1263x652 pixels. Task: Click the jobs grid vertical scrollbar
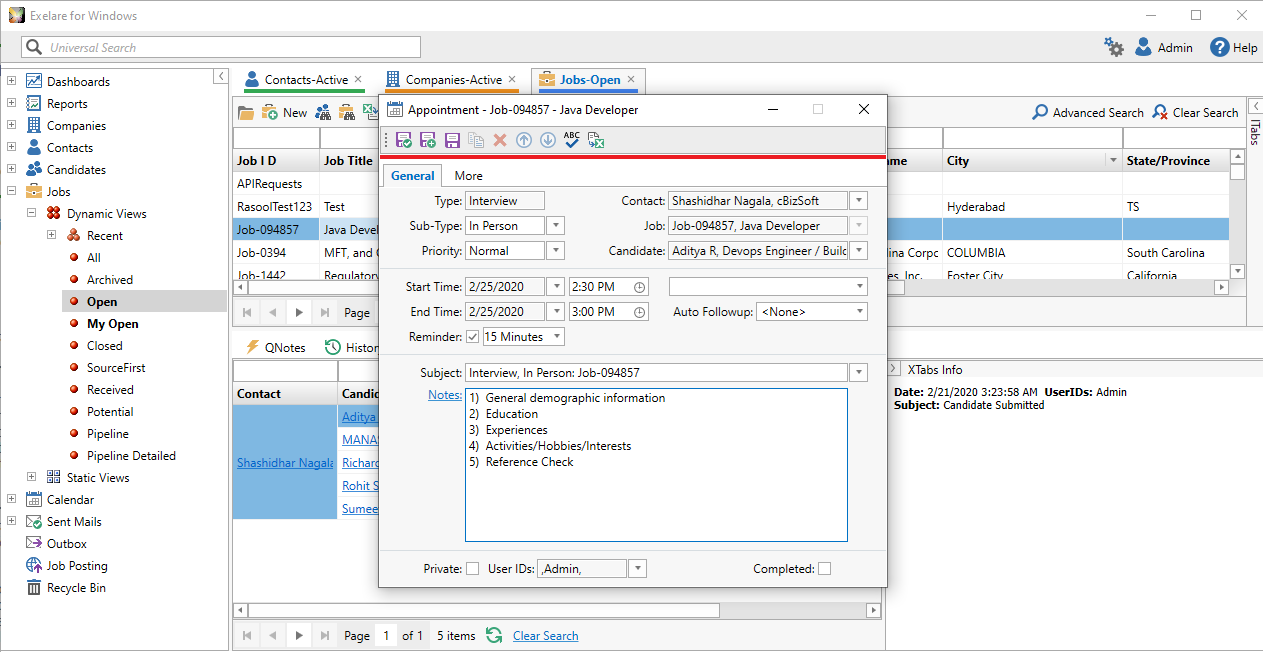[x=1237, y=213]
